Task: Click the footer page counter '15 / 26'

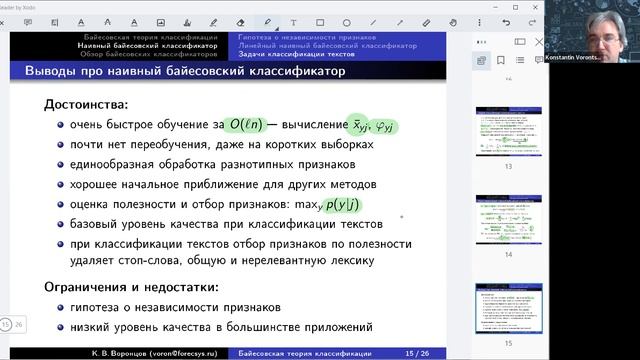Action: [x=417, y=353]
